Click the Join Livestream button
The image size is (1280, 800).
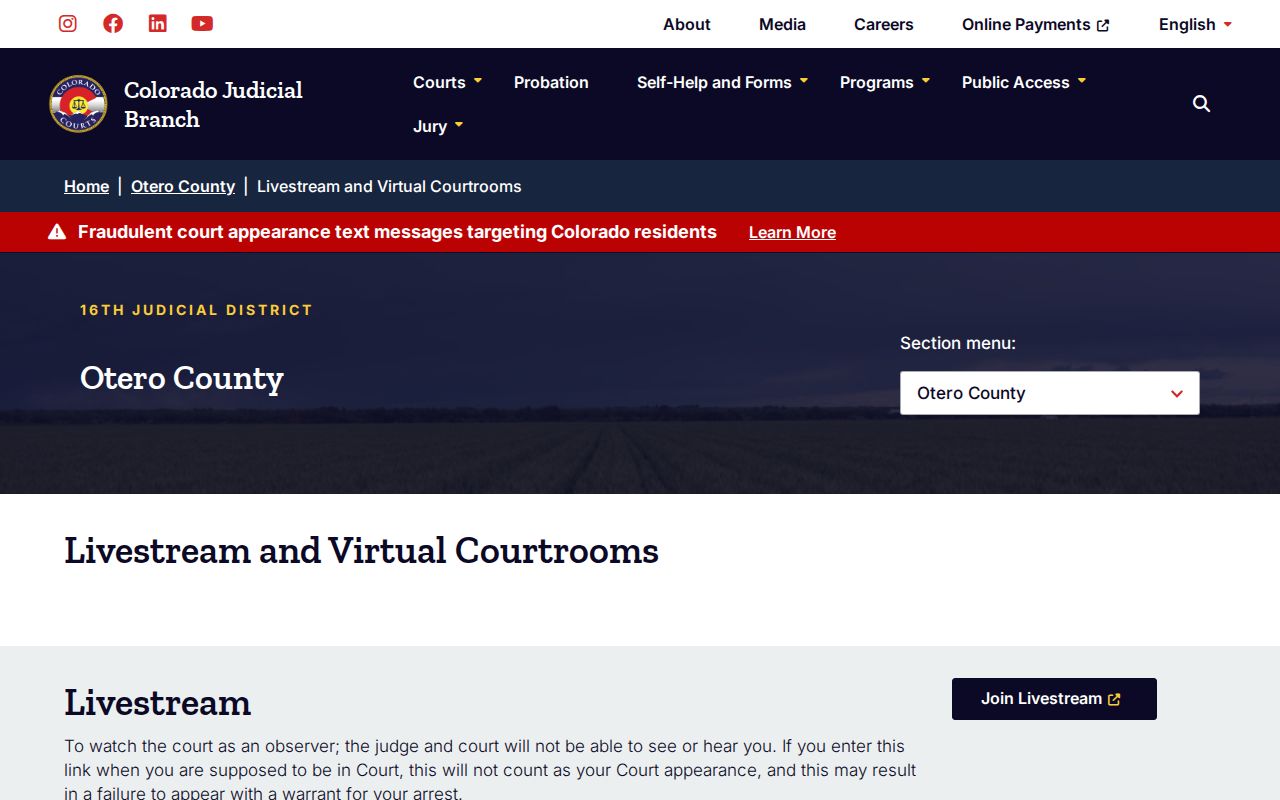click(1054, 699)
